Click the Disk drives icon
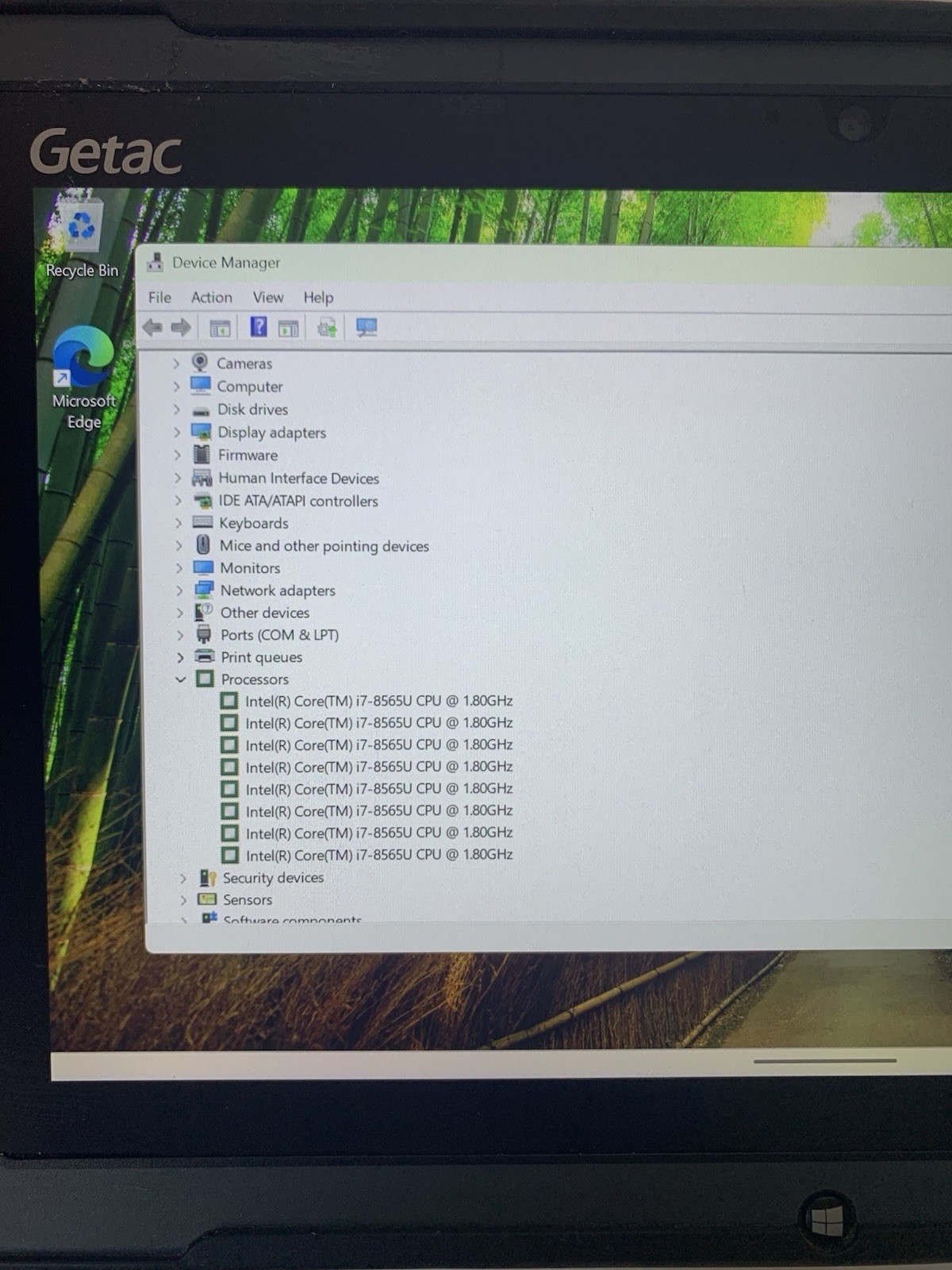This screenshot has height=1270, width=952. pyautogui.click(x=202, y=410)
